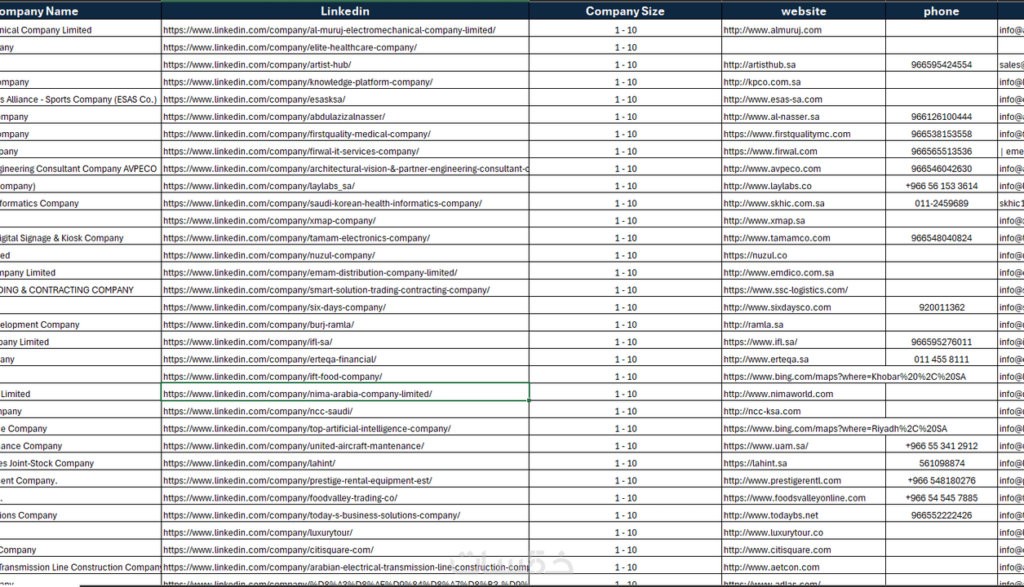Click phone cell 966126100444
The width and height of the screenshot is (1024, 587).
point(941,117)
